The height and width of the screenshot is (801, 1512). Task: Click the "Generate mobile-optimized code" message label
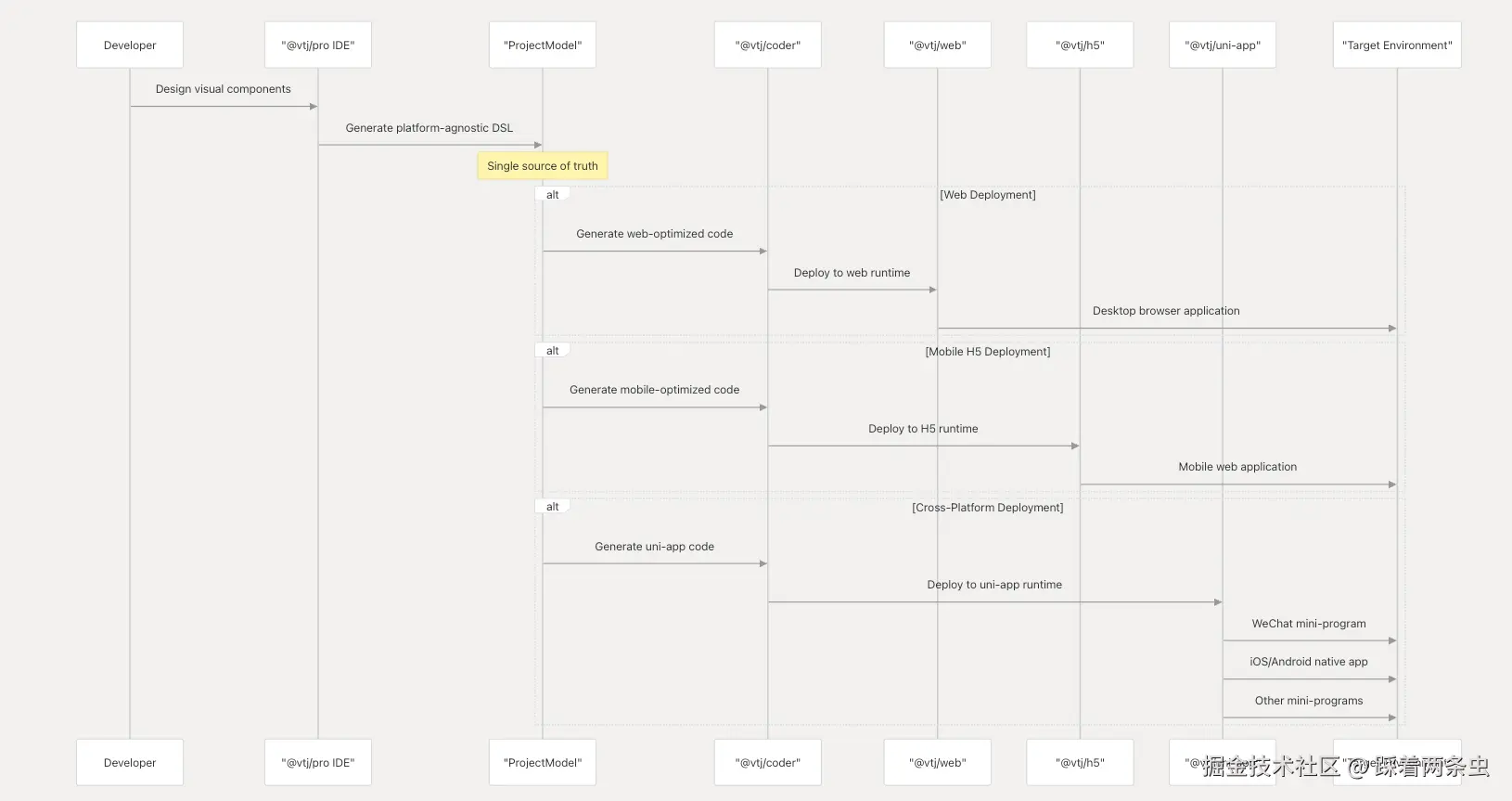[654, 390]
